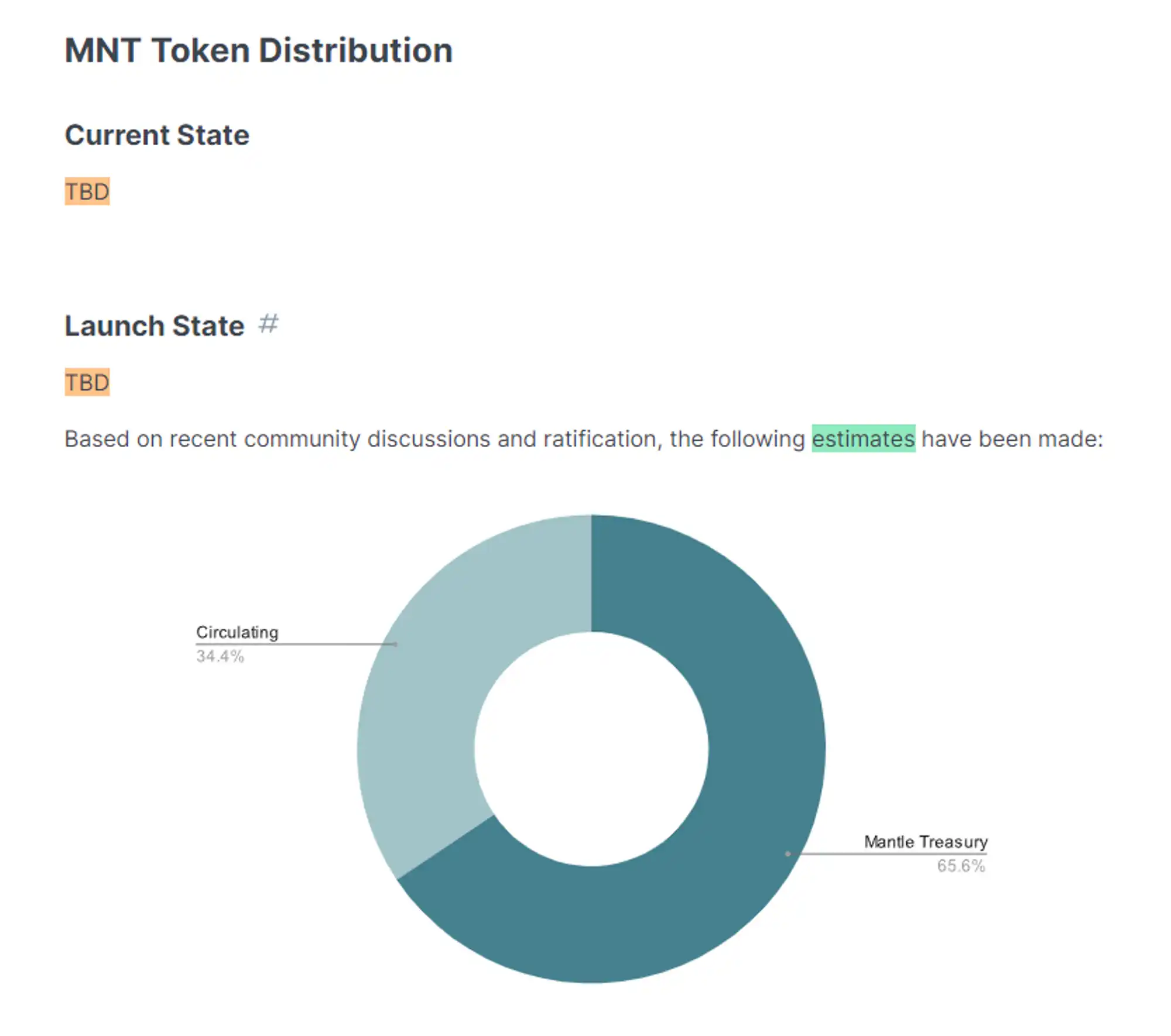Click the TBD highlight under Launch State
Image resolution: width=1171 pixels, height=1036 pixels.
point(87,382)
